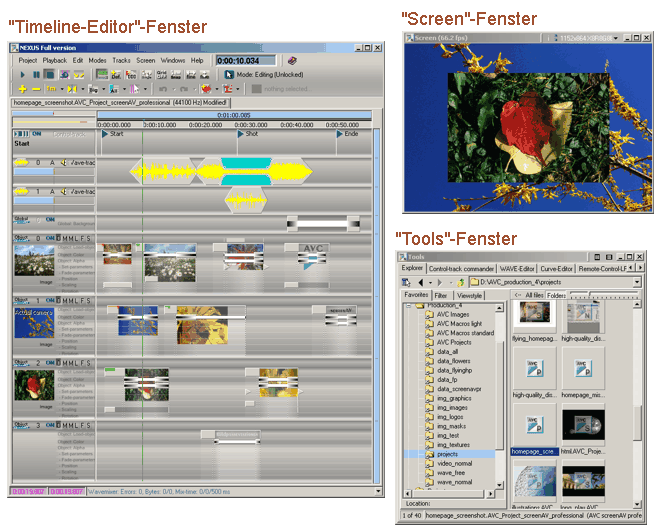Viewport: 657px width, 528px height.
Task: Select the projects folder in tree
Action: click(x=447, y=453)
